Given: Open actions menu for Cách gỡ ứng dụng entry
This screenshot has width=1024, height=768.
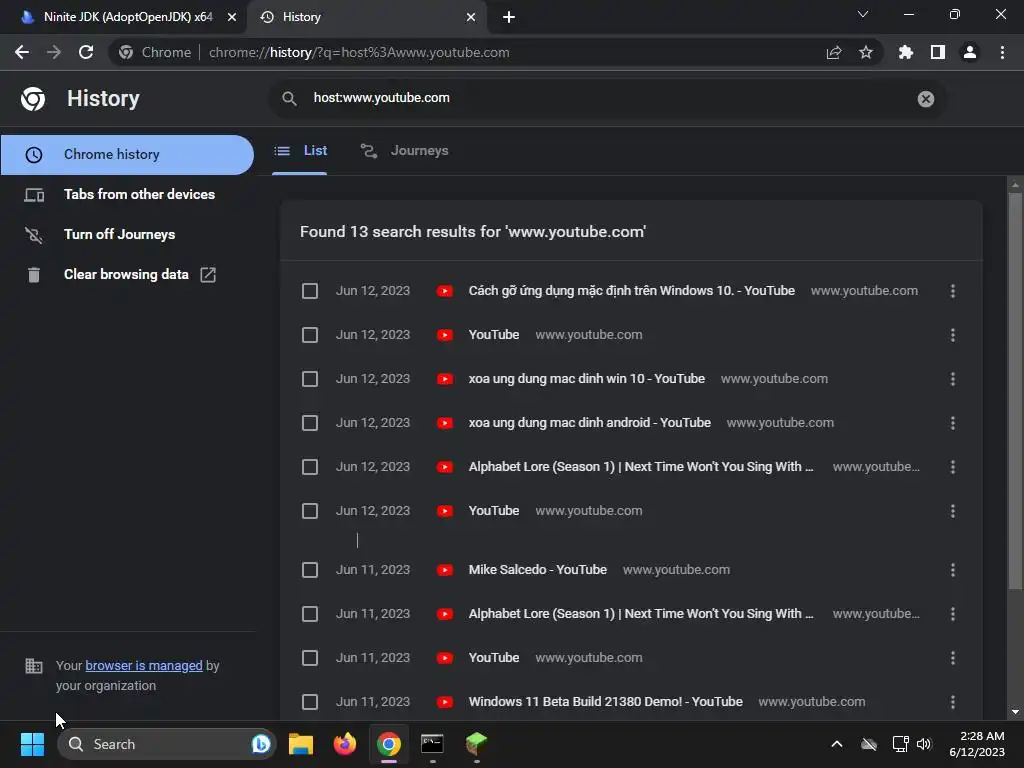Looking at the screenshot, I should 953,291.
